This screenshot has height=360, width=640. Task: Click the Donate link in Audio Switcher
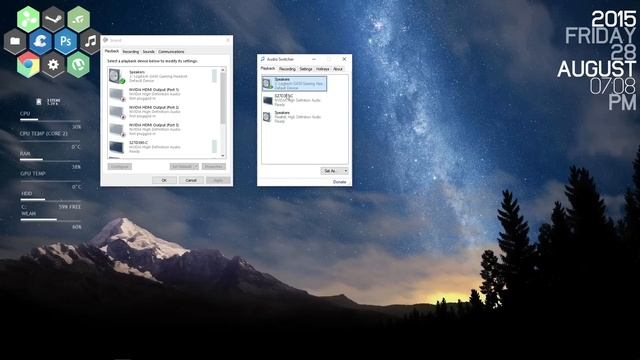point(340,182)
